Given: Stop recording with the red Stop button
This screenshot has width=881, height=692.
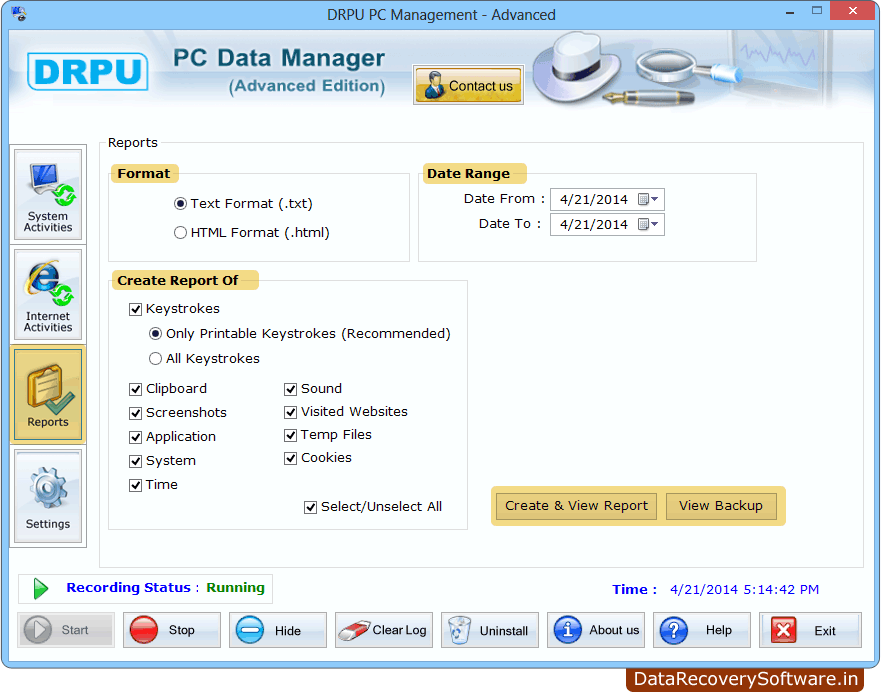Looking at the screenshot, I should 171,630.
